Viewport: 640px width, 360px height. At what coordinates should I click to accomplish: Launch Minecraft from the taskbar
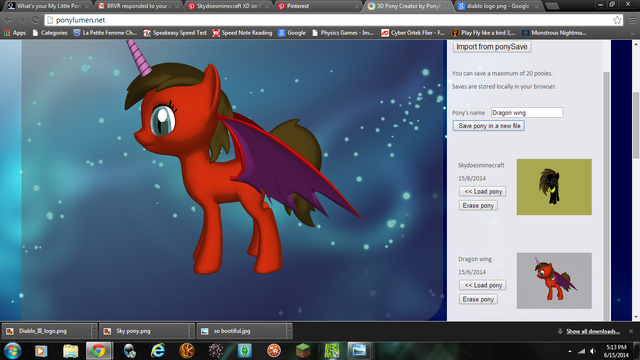click(x=303, y=351)
